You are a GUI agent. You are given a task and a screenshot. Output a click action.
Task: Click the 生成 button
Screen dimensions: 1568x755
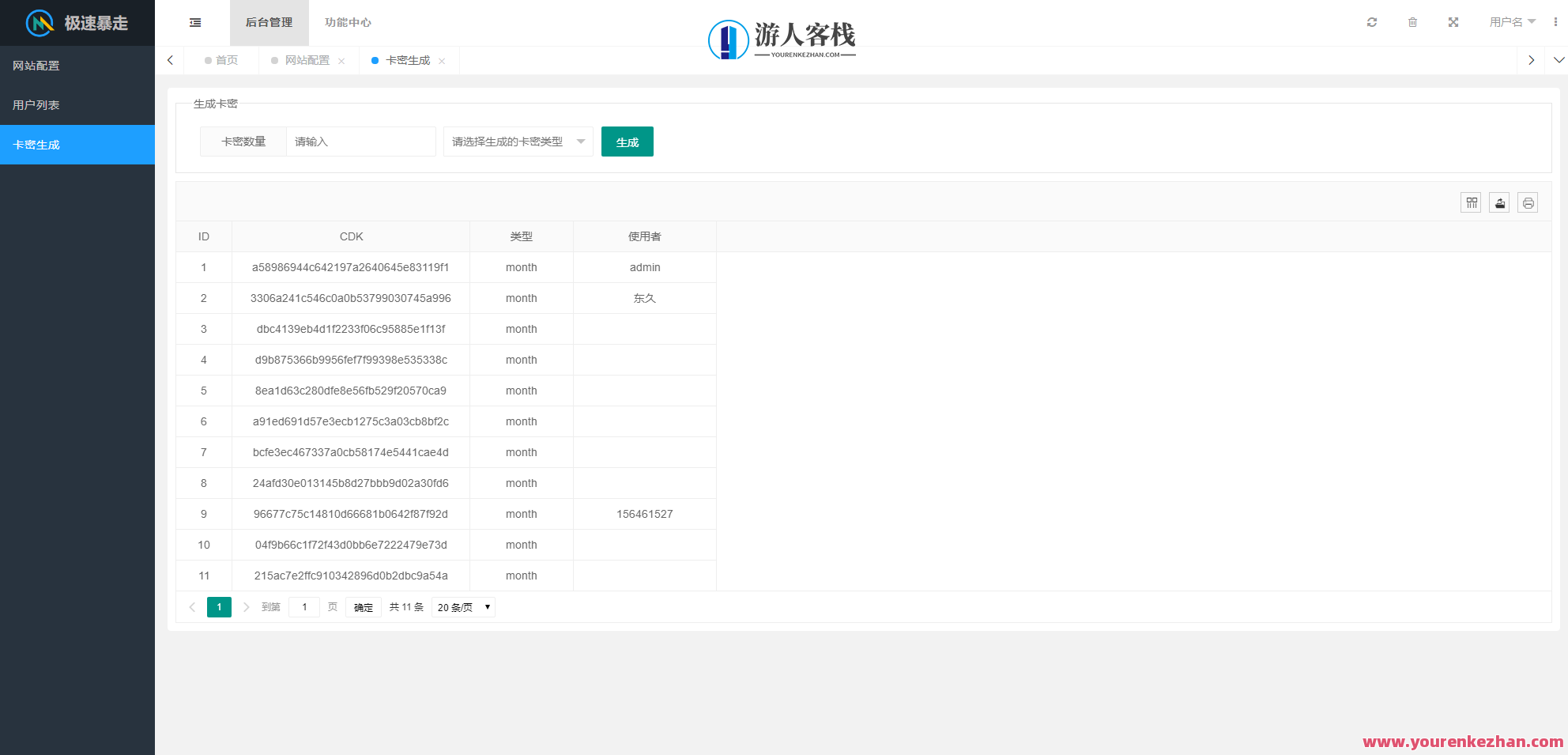tap(627, 142)
